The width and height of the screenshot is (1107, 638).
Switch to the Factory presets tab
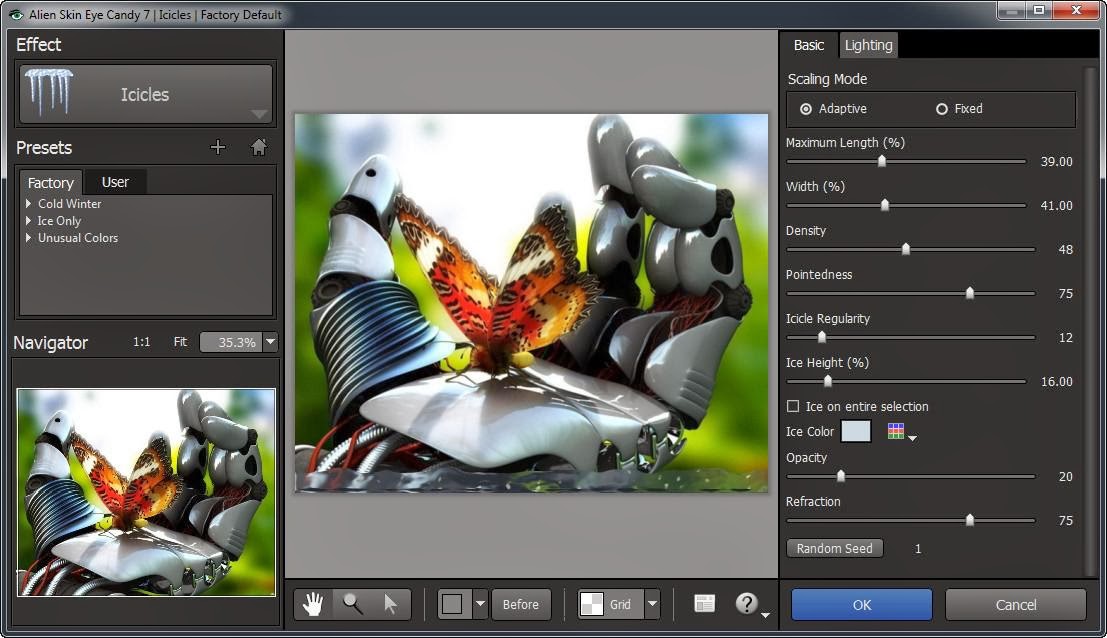point(50,182)
